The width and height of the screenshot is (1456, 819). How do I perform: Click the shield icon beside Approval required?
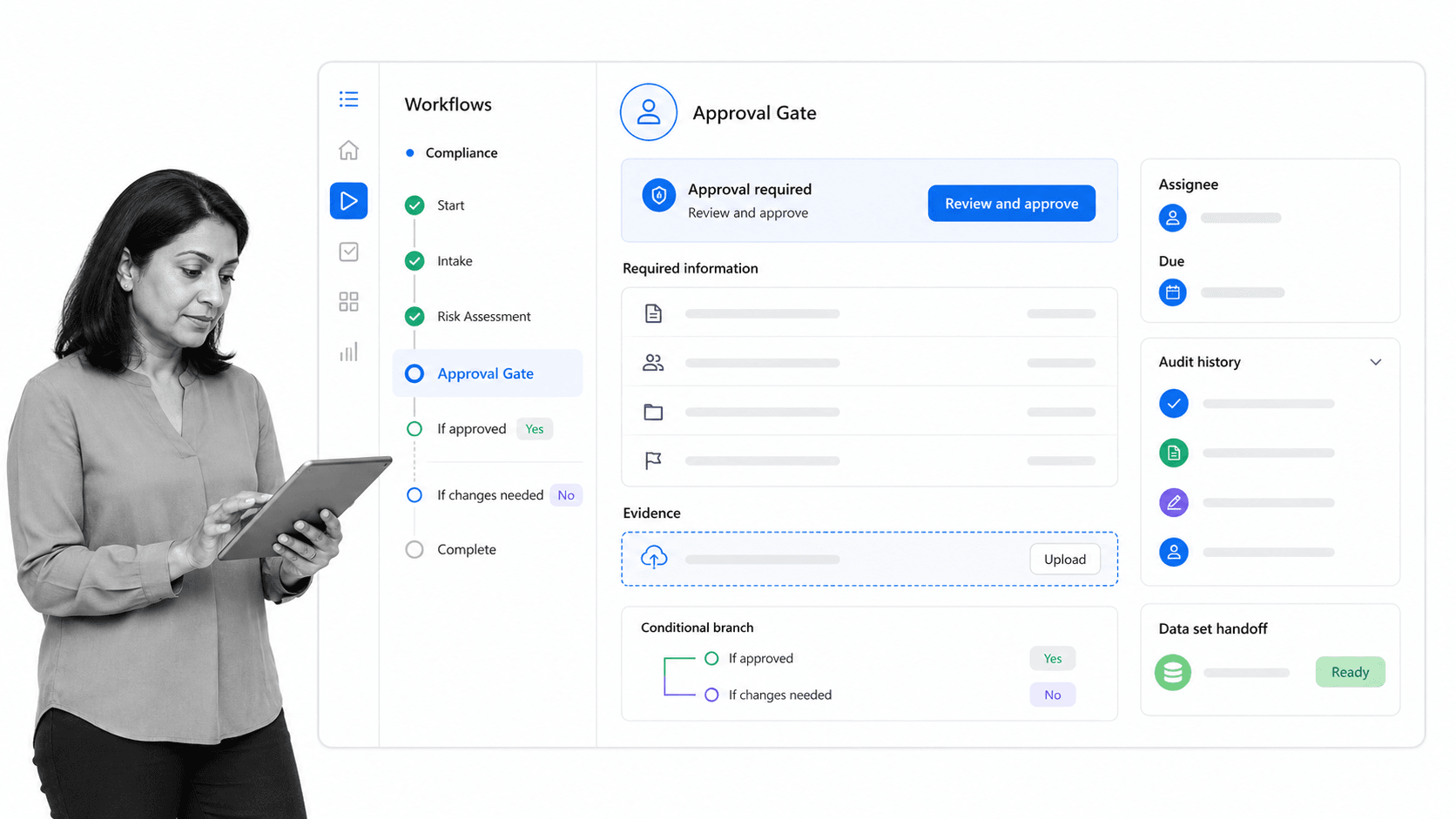(659, 196)
